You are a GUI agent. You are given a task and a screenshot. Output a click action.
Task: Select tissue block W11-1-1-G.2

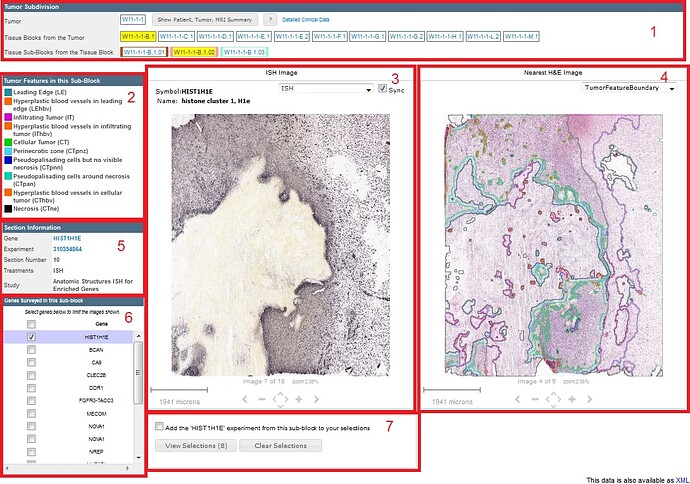coord(406,37)
